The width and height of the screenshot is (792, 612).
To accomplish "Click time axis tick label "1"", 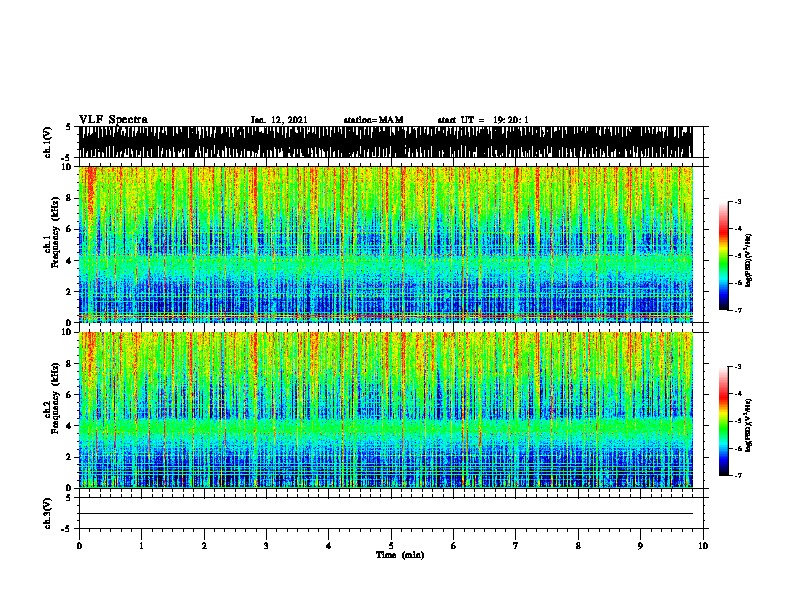I will [142, 546].
